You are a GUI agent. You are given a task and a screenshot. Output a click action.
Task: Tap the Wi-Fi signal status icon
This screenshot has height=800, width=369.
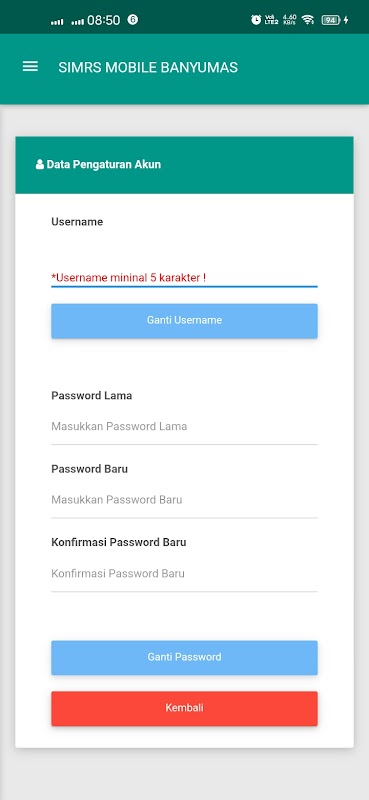308,20
